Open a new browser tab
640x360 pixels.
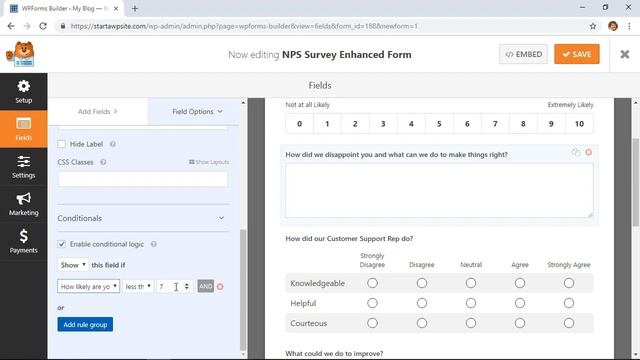click(135, 8)
